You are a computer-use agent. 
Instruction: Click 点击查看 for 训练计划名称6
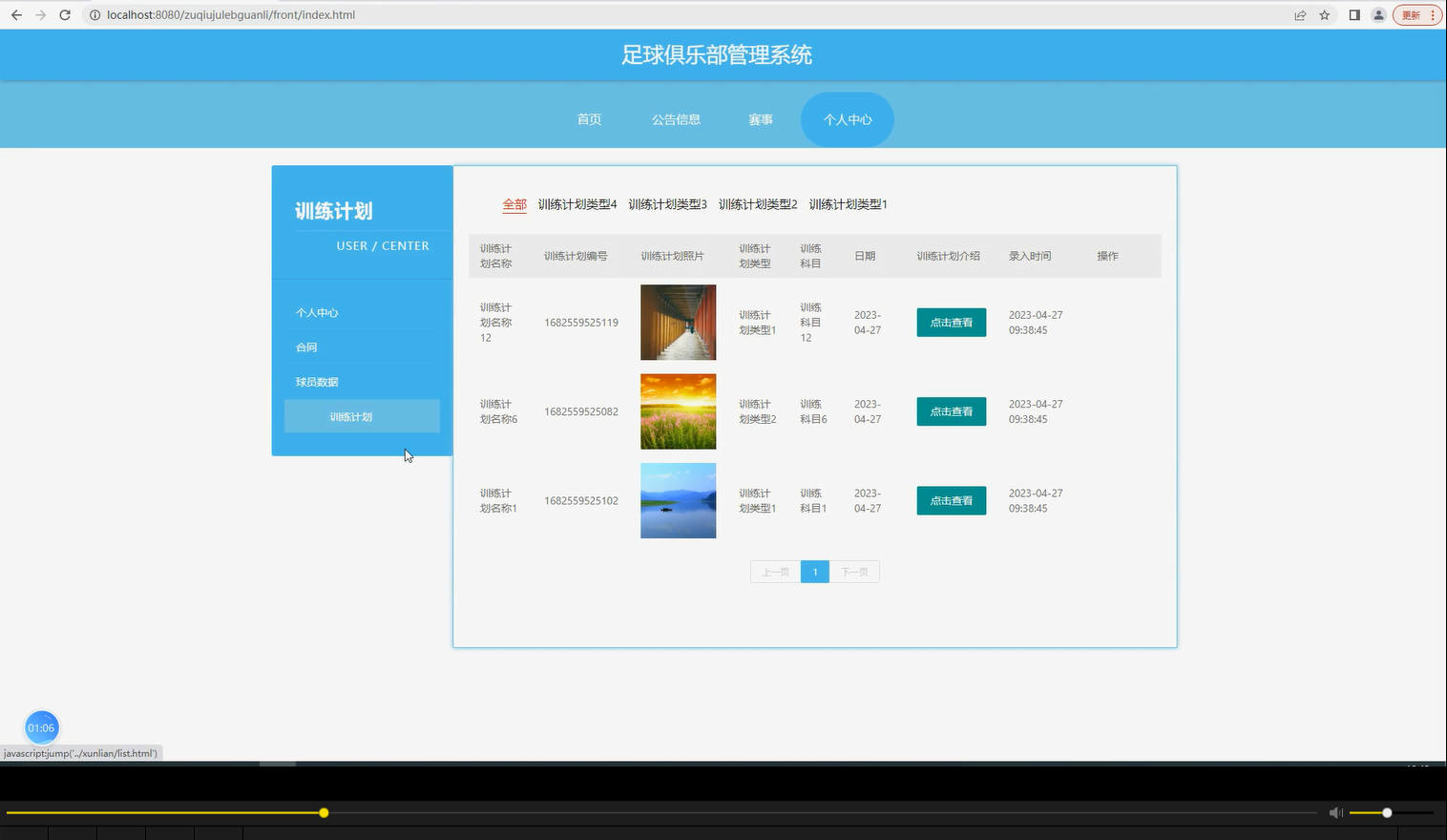(x=951, y=410)
